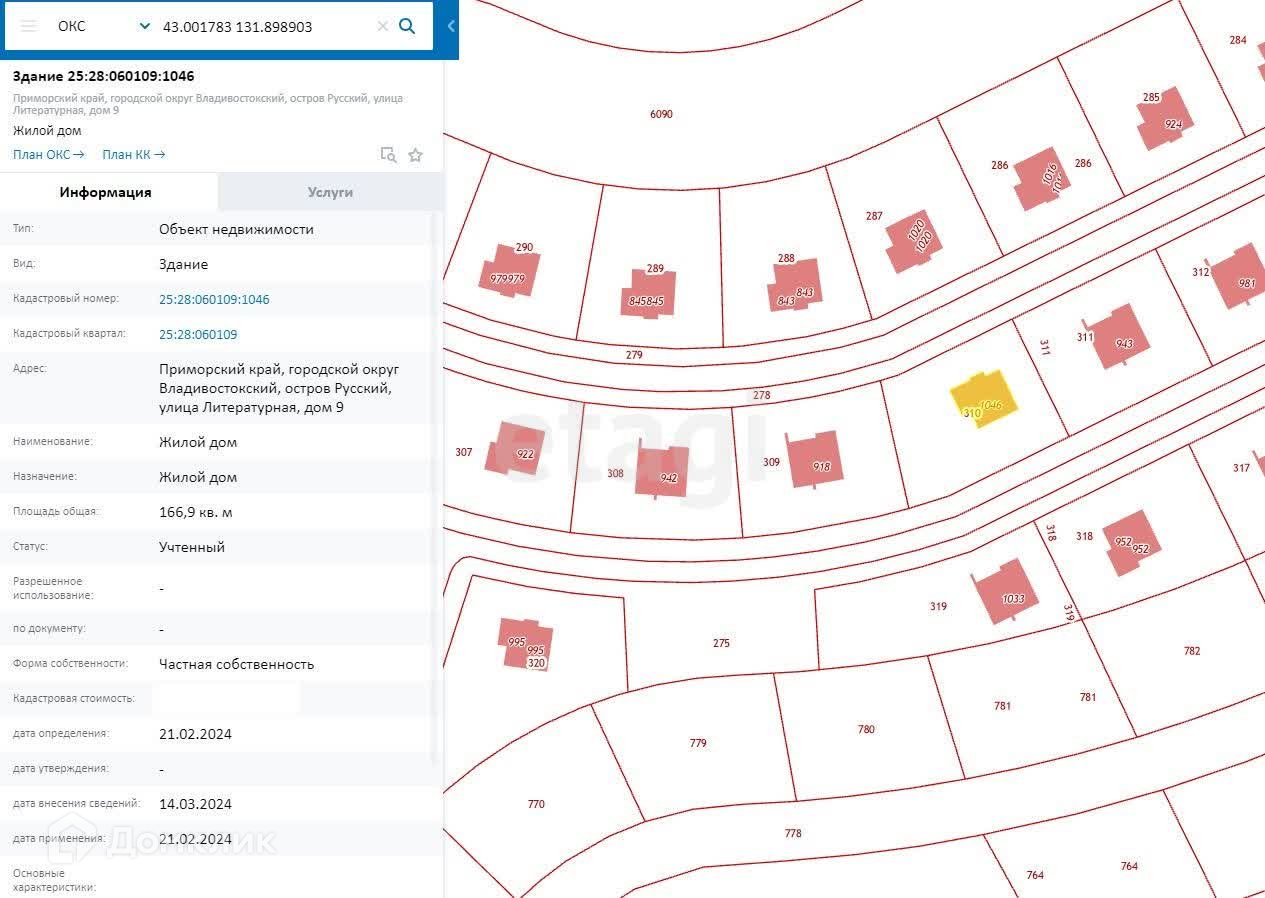Select parcel 778 on the map

click(793, 833)
